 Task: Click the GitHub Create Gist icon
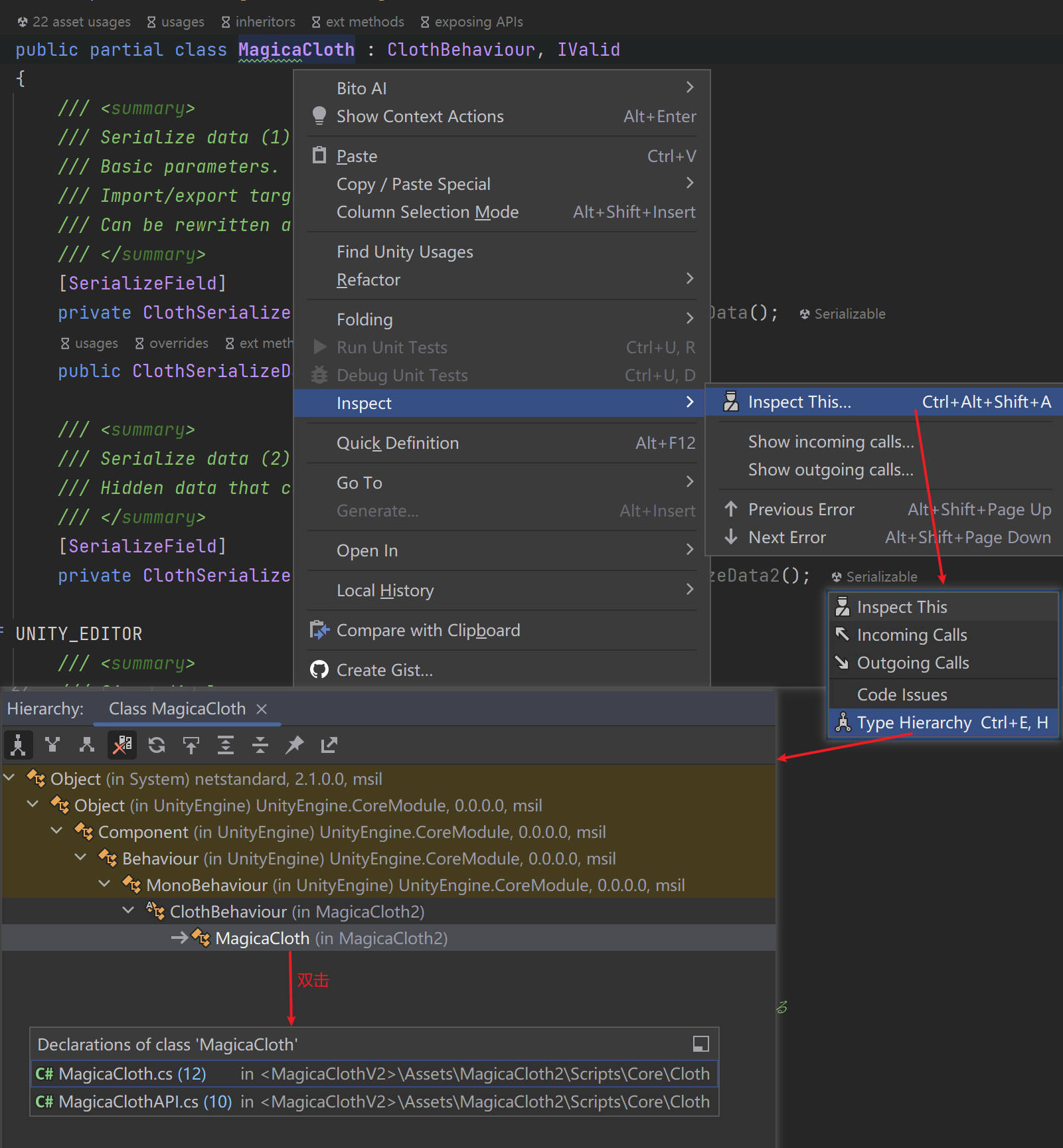319,669
